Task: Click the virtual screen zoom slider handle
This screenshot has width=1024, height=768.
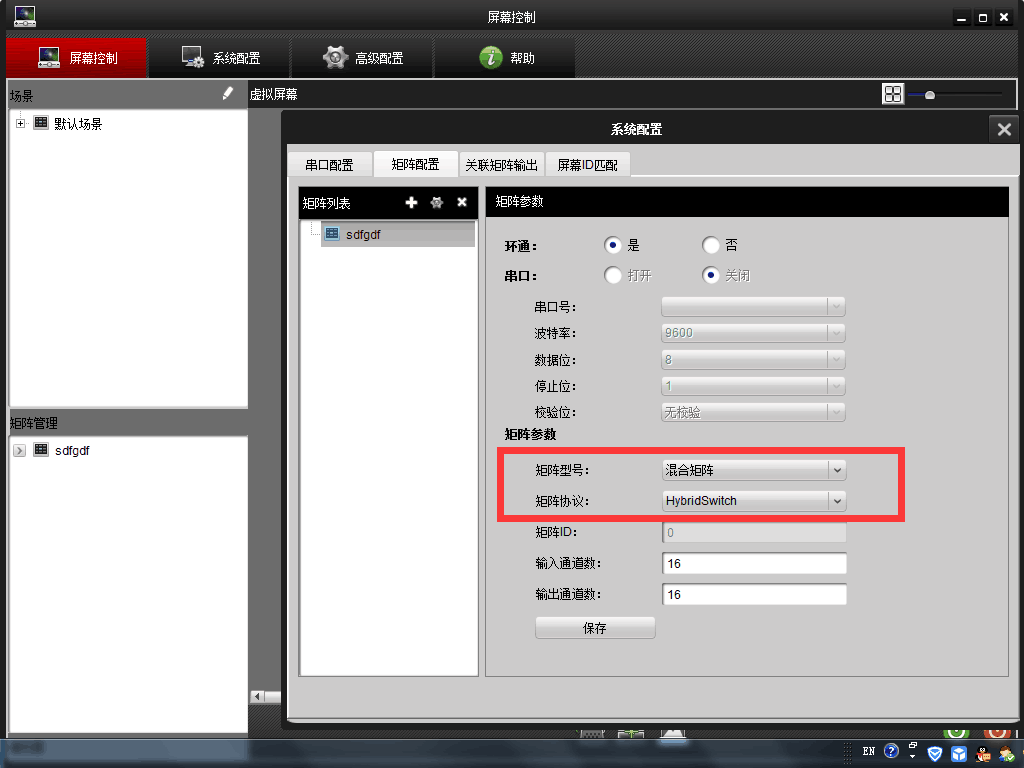Action: (930, 95)
